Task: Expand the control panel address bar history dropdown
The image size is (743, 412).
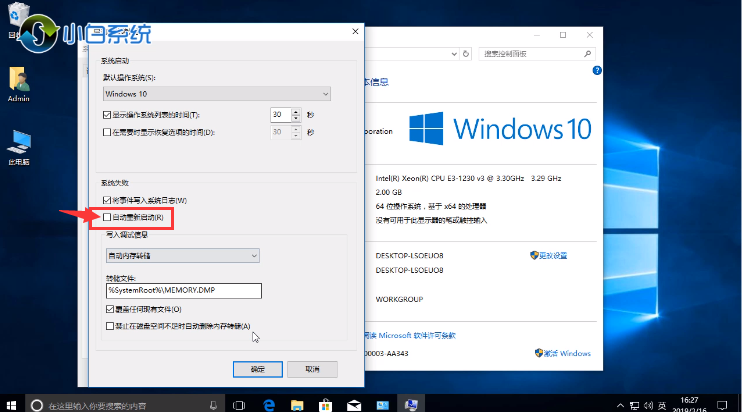Action: click(454, 54)
